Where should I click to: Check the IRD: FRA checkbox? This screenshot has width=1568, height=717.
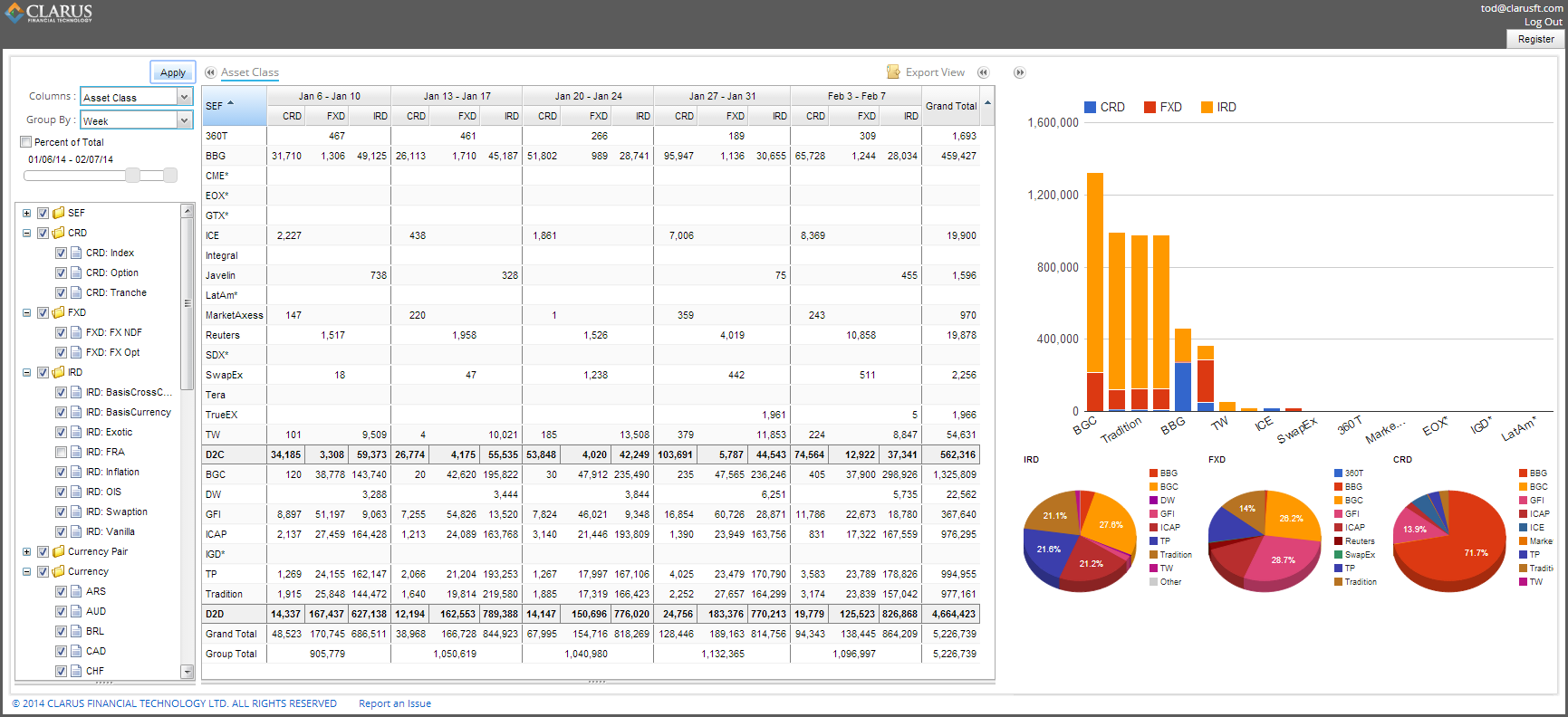click(61, 452)
